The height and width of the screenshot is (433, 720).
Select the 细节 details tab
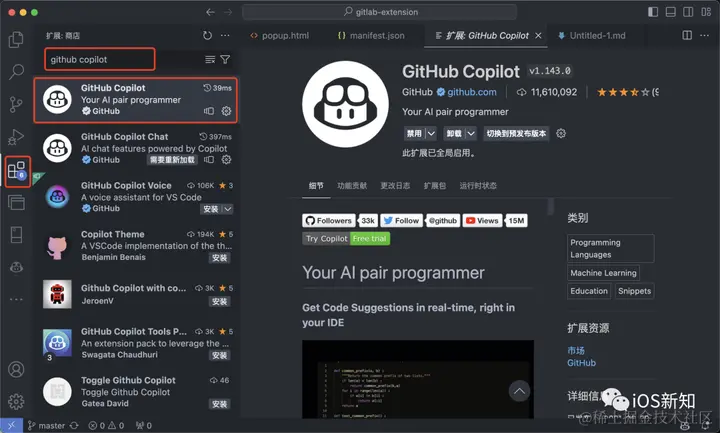pyautogui.click(x=316, y=186)
